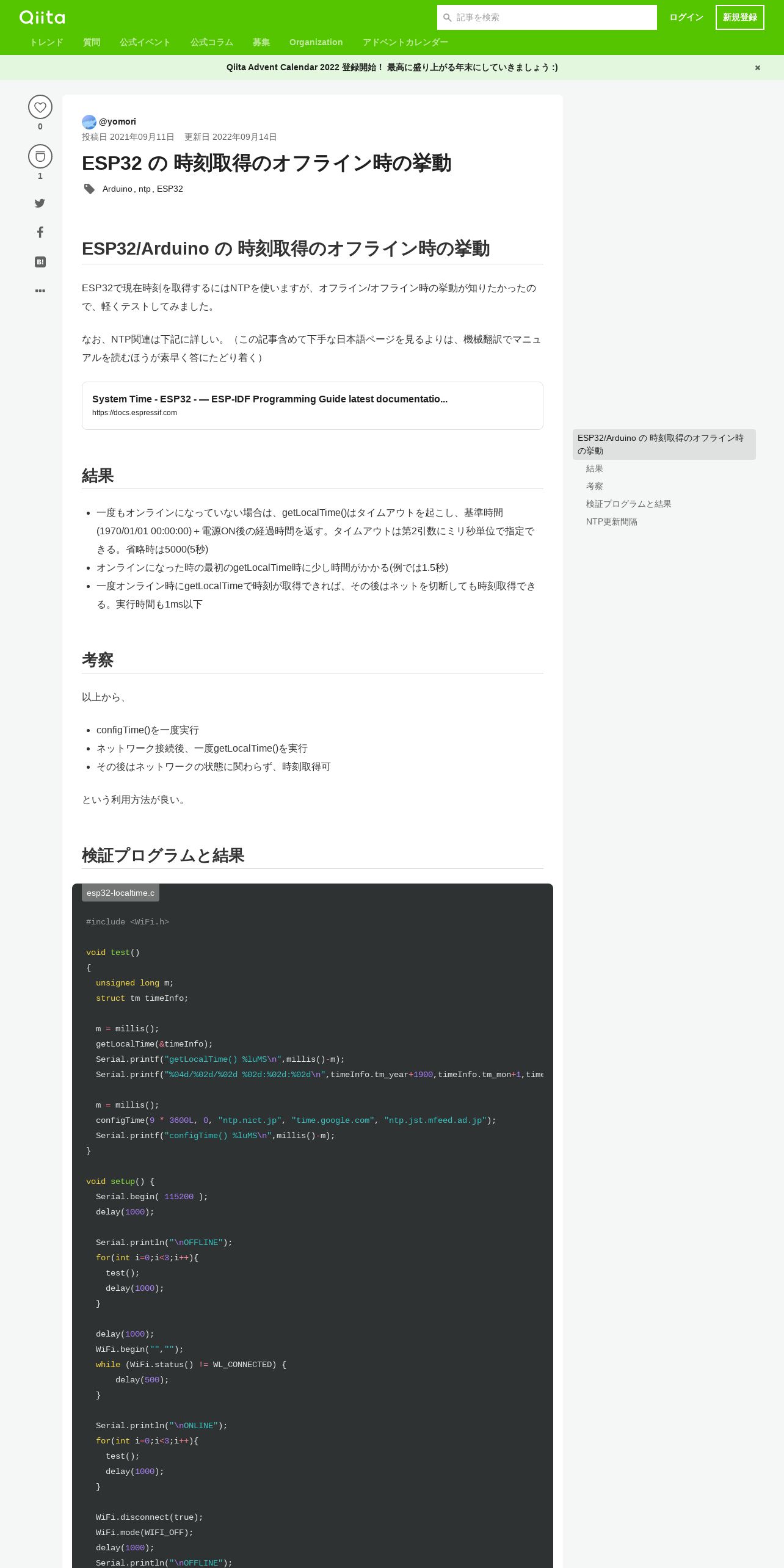
Task: Select the ESP32 tag
Action: pos(170,189)
